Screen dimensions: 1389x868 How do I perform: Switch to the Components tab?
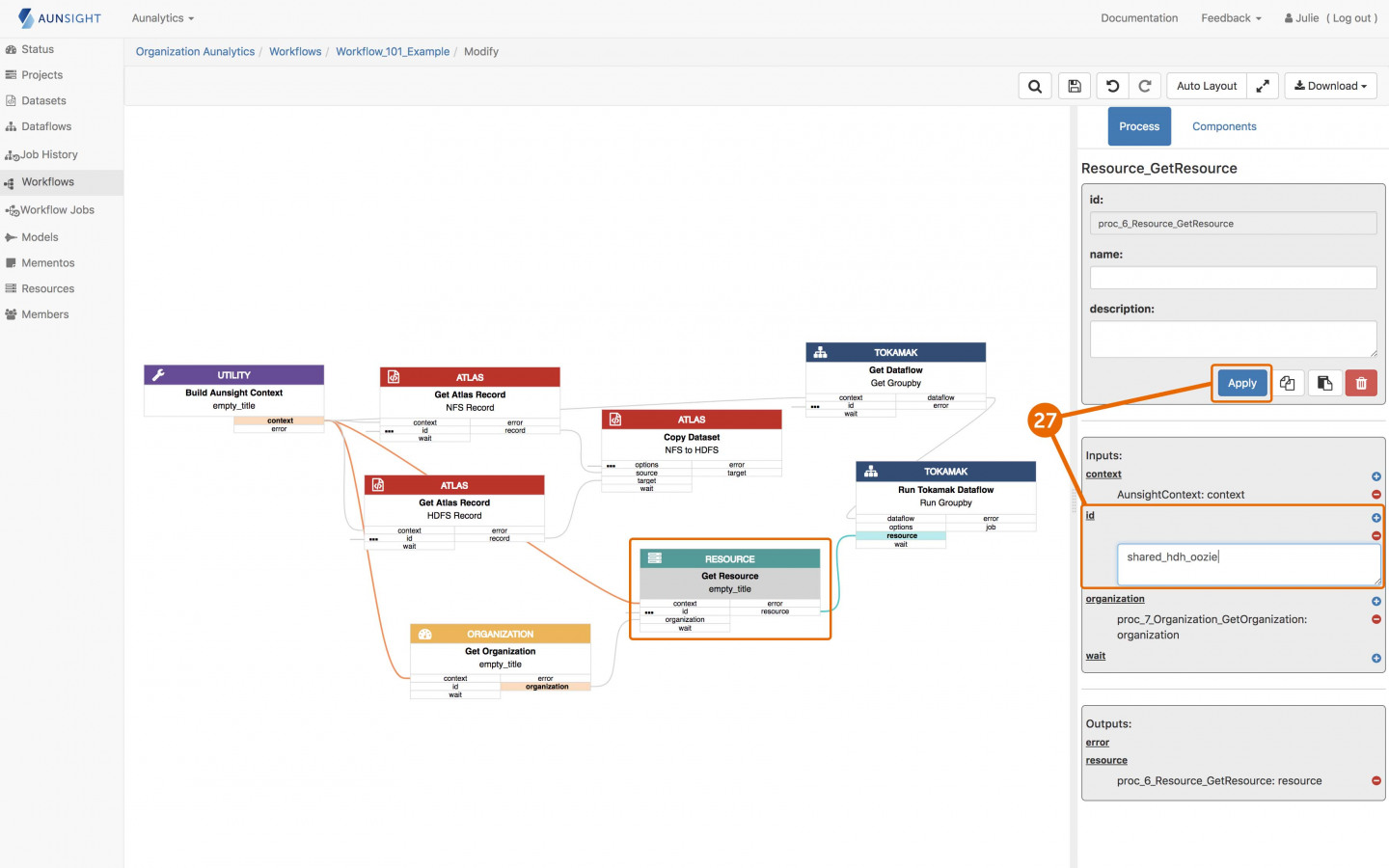coord(1223,126)
